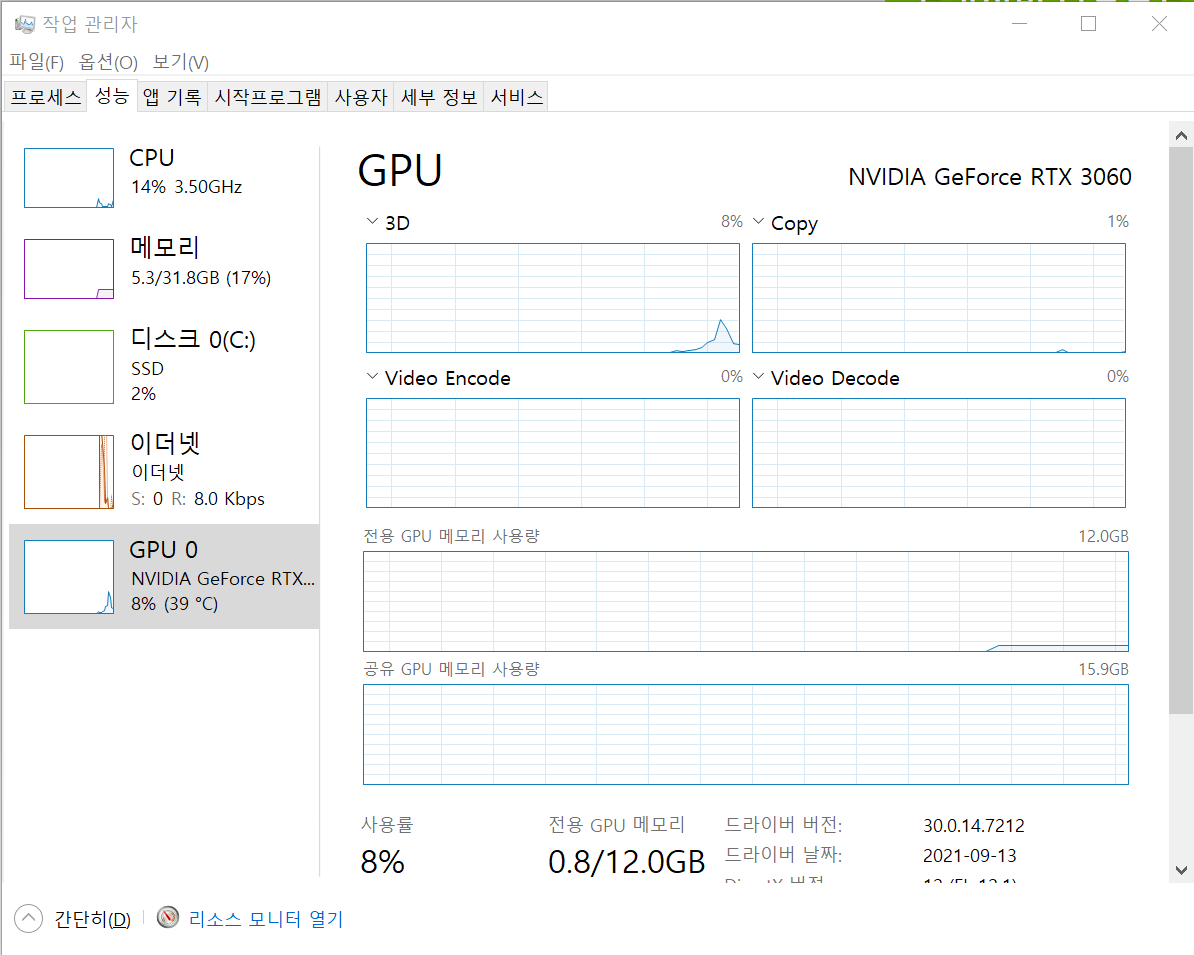Screen dimensions: 1194x955
Task: Switch to the 세부 정보 tab
Action: click(x=439, y=97)
